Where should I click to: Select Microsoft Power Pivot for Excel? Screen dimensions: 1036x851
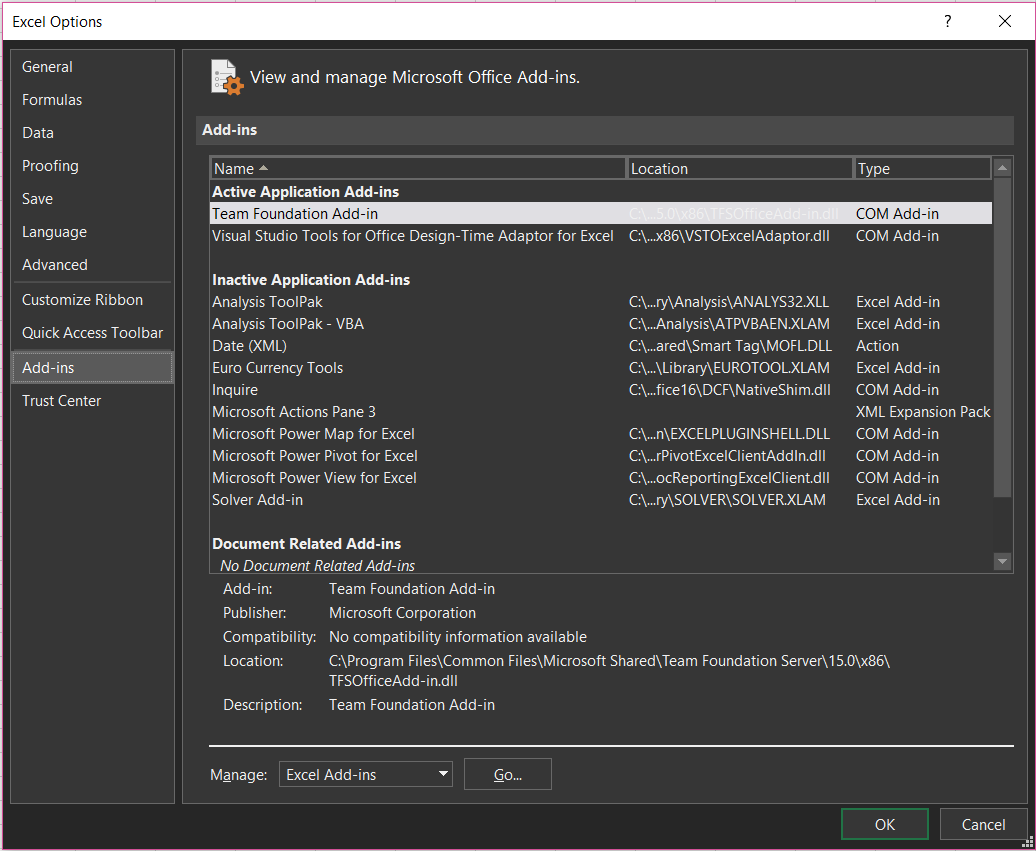point(315,456)
